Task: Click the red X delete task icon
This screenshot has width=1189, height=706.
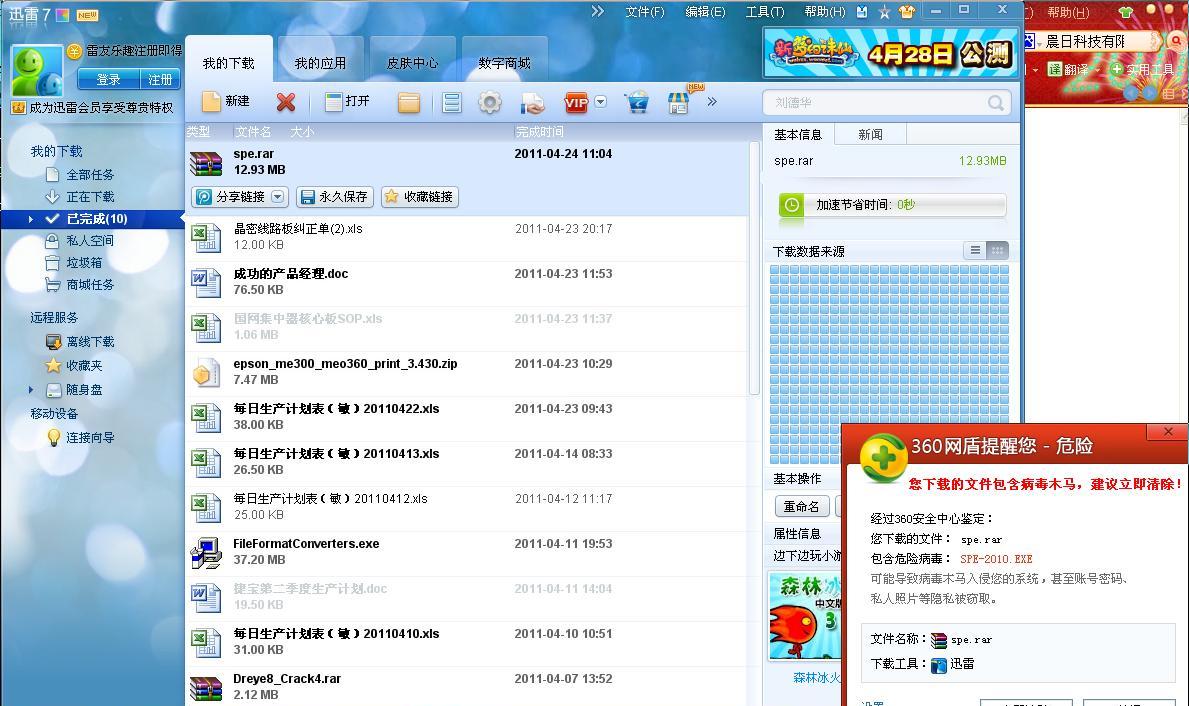Action: click(285, 101)
